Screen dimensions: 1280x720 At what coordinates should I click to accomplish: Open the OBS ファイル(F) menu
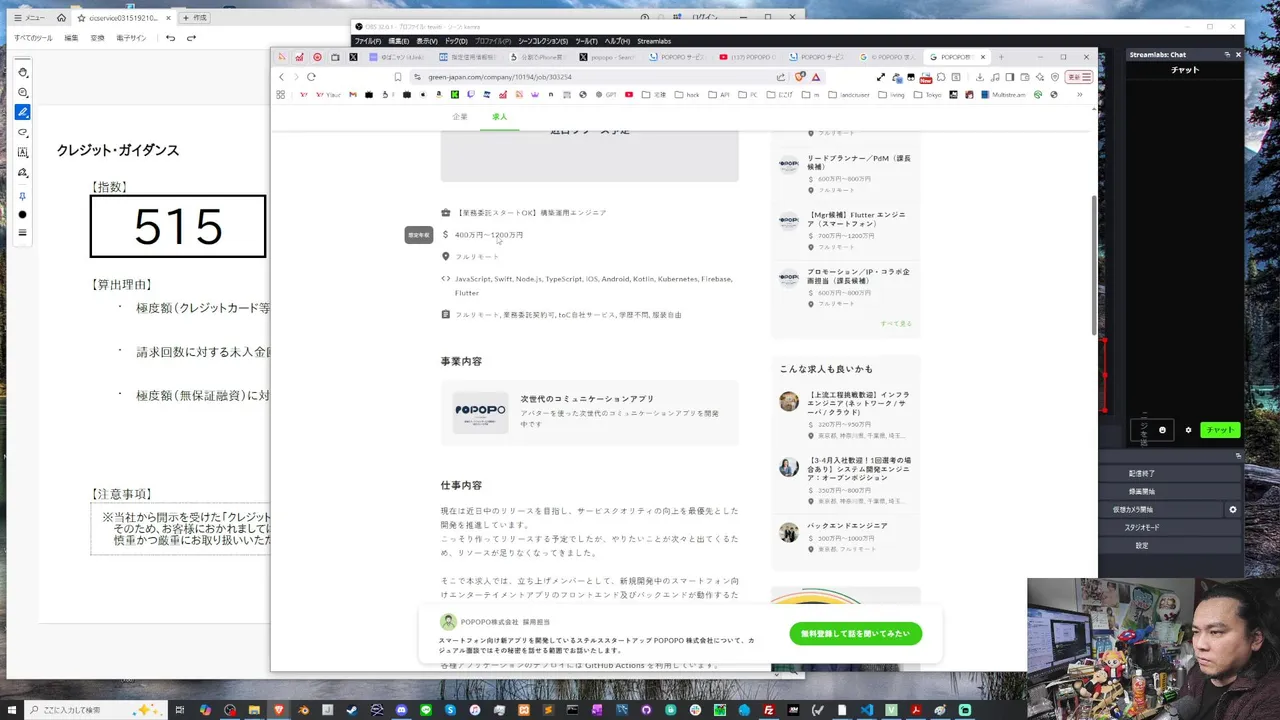[367, 41]
